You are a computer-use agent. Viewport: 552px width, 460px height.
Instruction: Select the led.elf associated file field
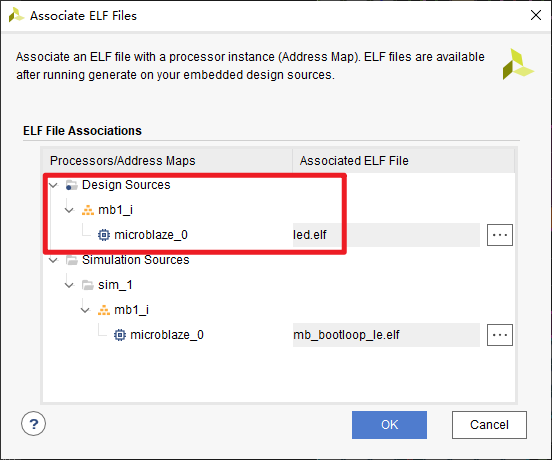pos(386,235)
